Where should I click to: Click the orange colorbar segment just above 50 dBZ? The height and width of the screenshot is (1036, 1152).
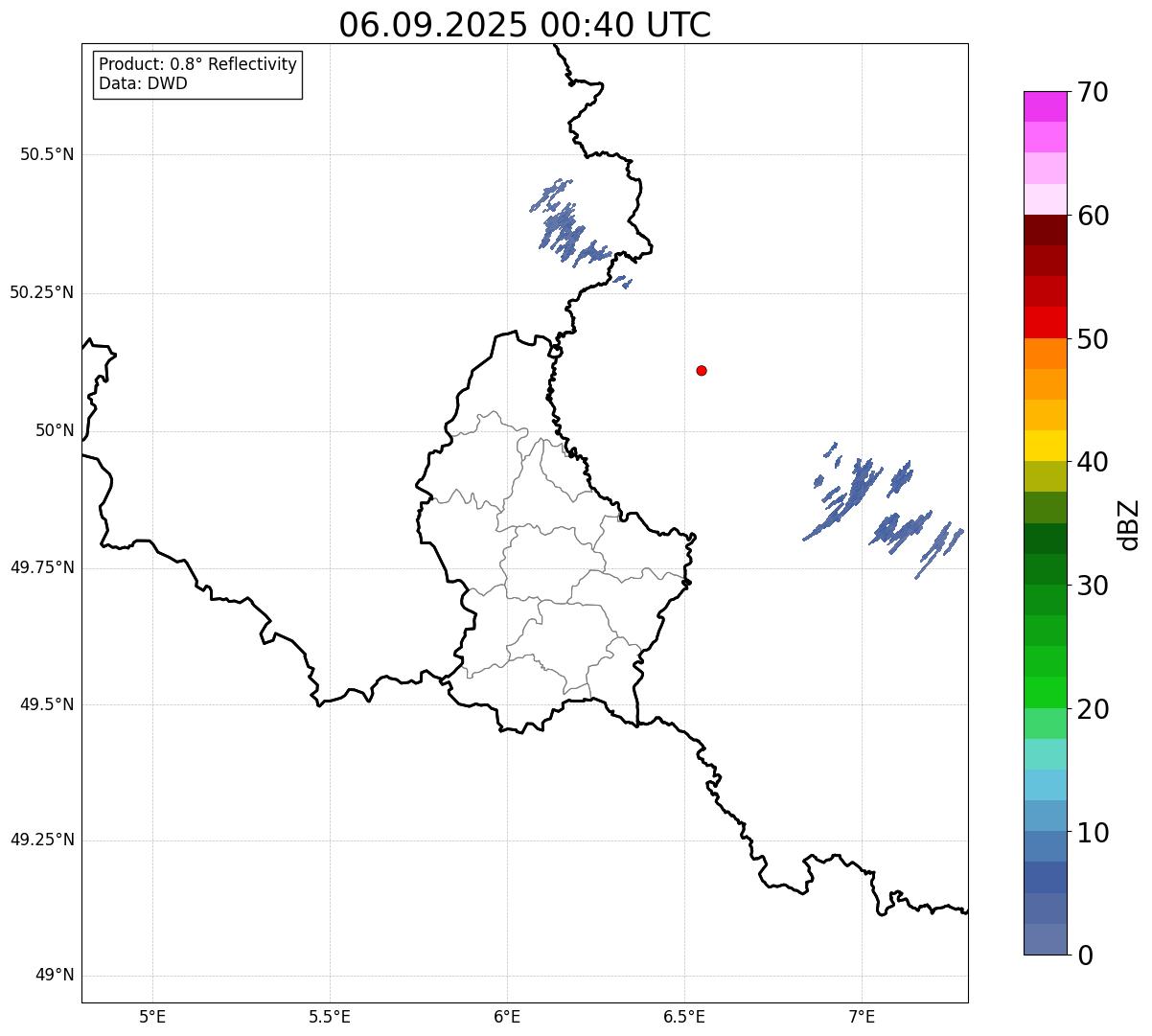(1045, 354)
